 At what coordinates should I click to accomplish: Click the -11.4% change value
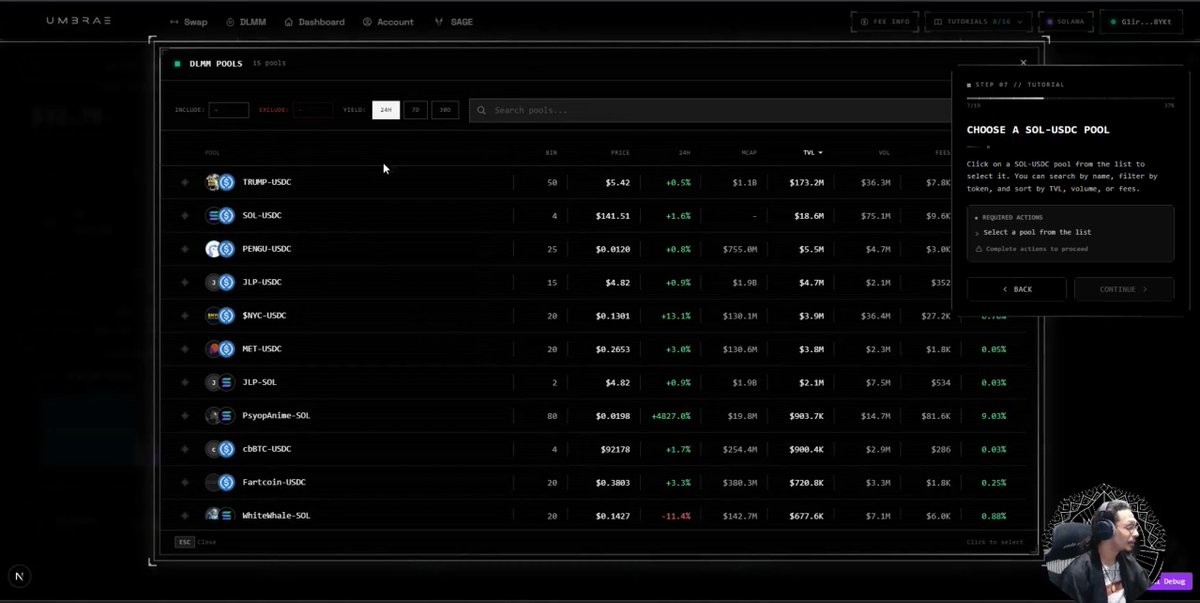[x=675, y=516]
